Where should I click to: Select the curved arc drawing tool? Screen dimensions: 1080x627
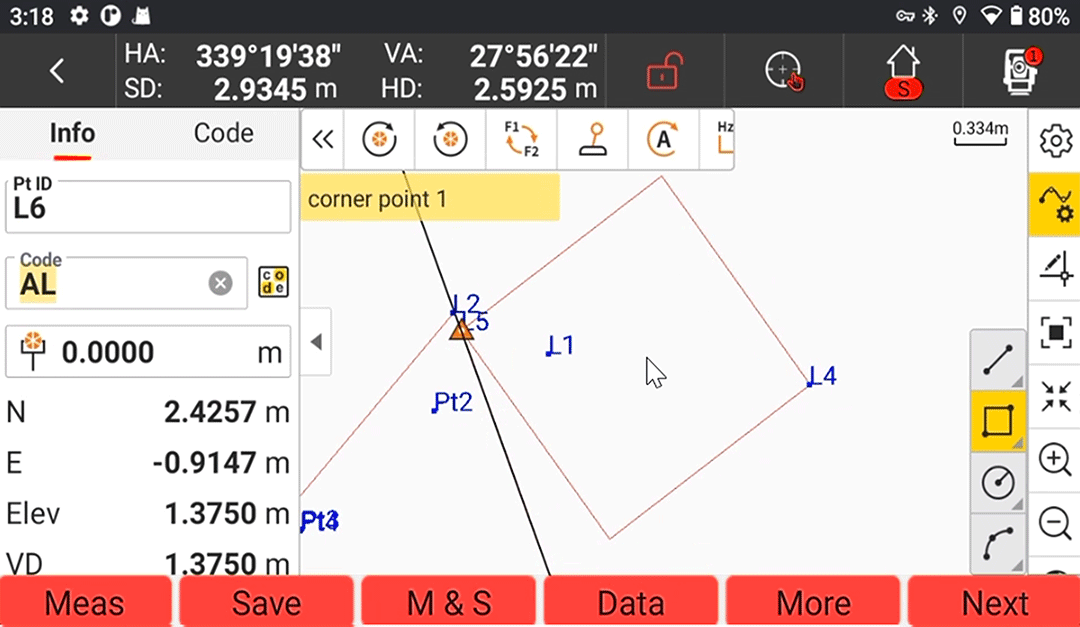click(x=998, y=544)
